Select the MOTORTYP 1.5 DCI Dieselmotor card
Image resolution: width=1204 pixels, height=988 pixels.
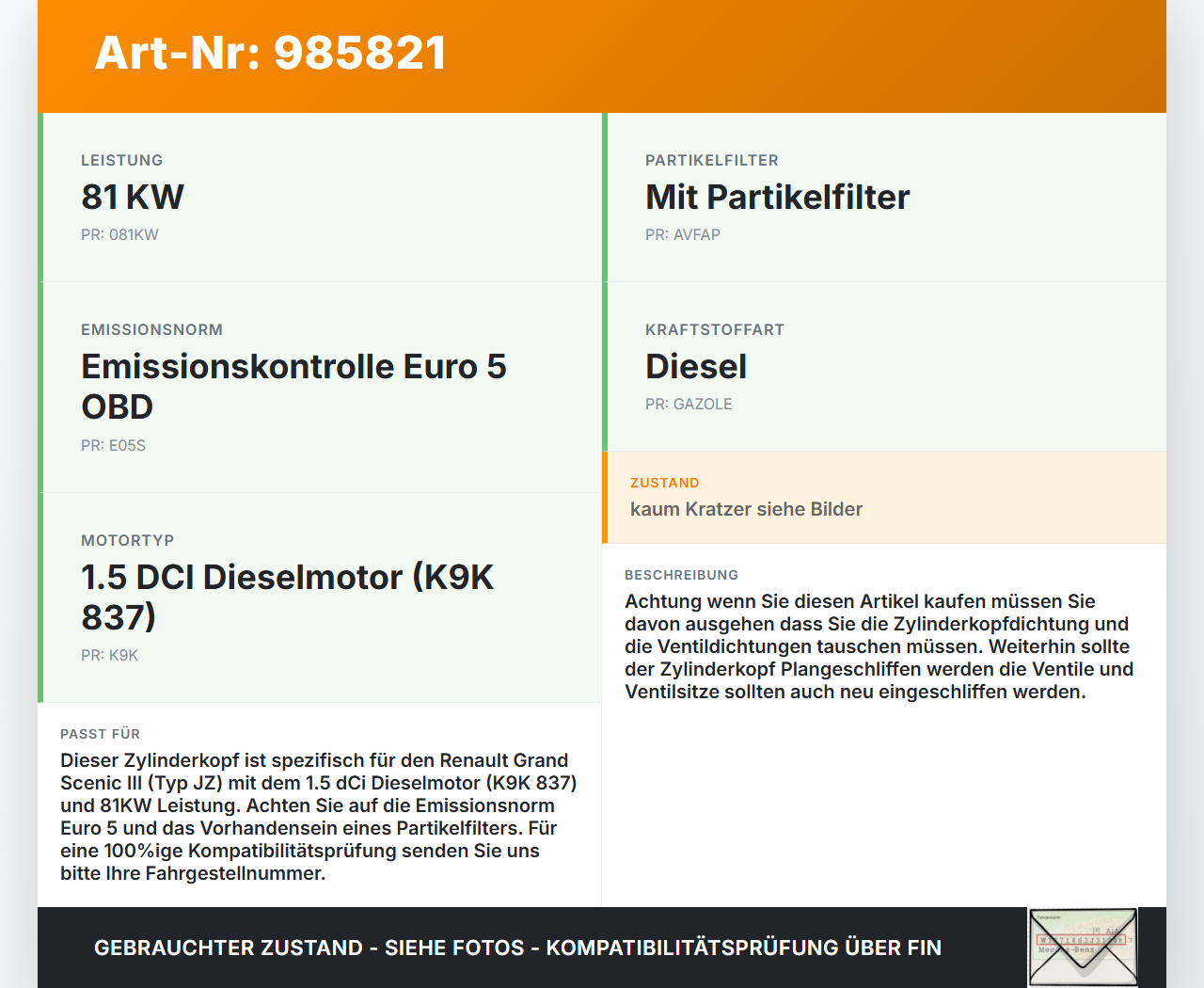pos(320,597)
